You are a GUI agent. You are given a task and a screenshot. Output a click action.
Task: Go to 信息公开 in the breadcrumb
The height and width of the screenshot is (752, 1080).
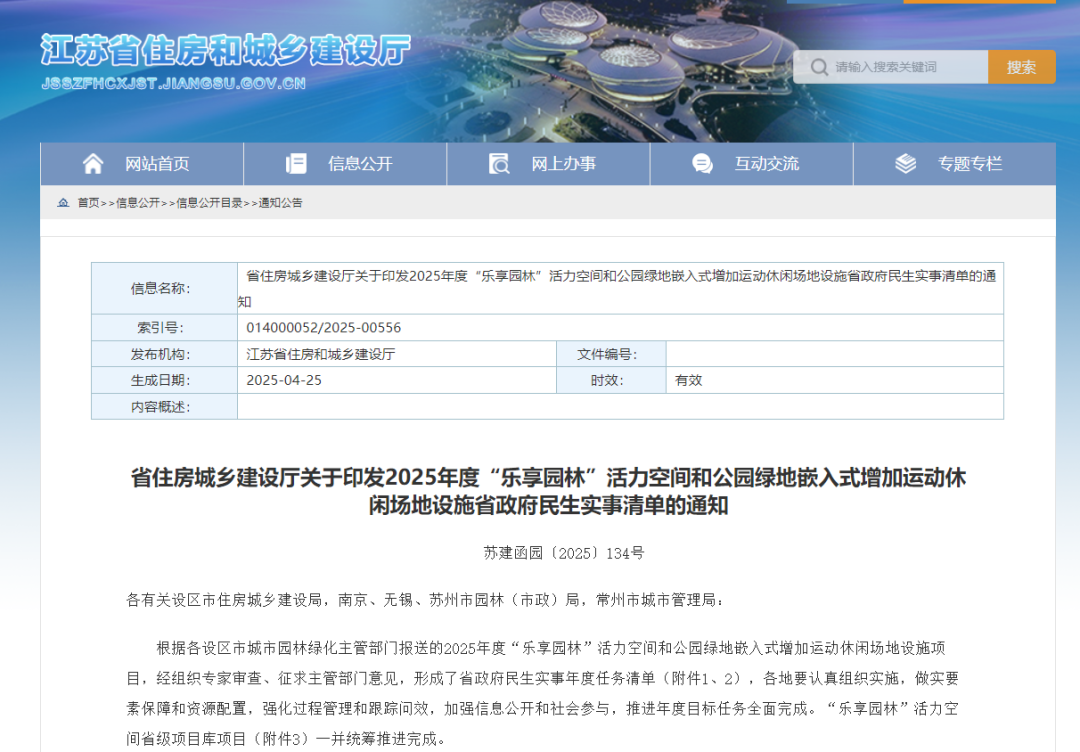click(138, 203)
